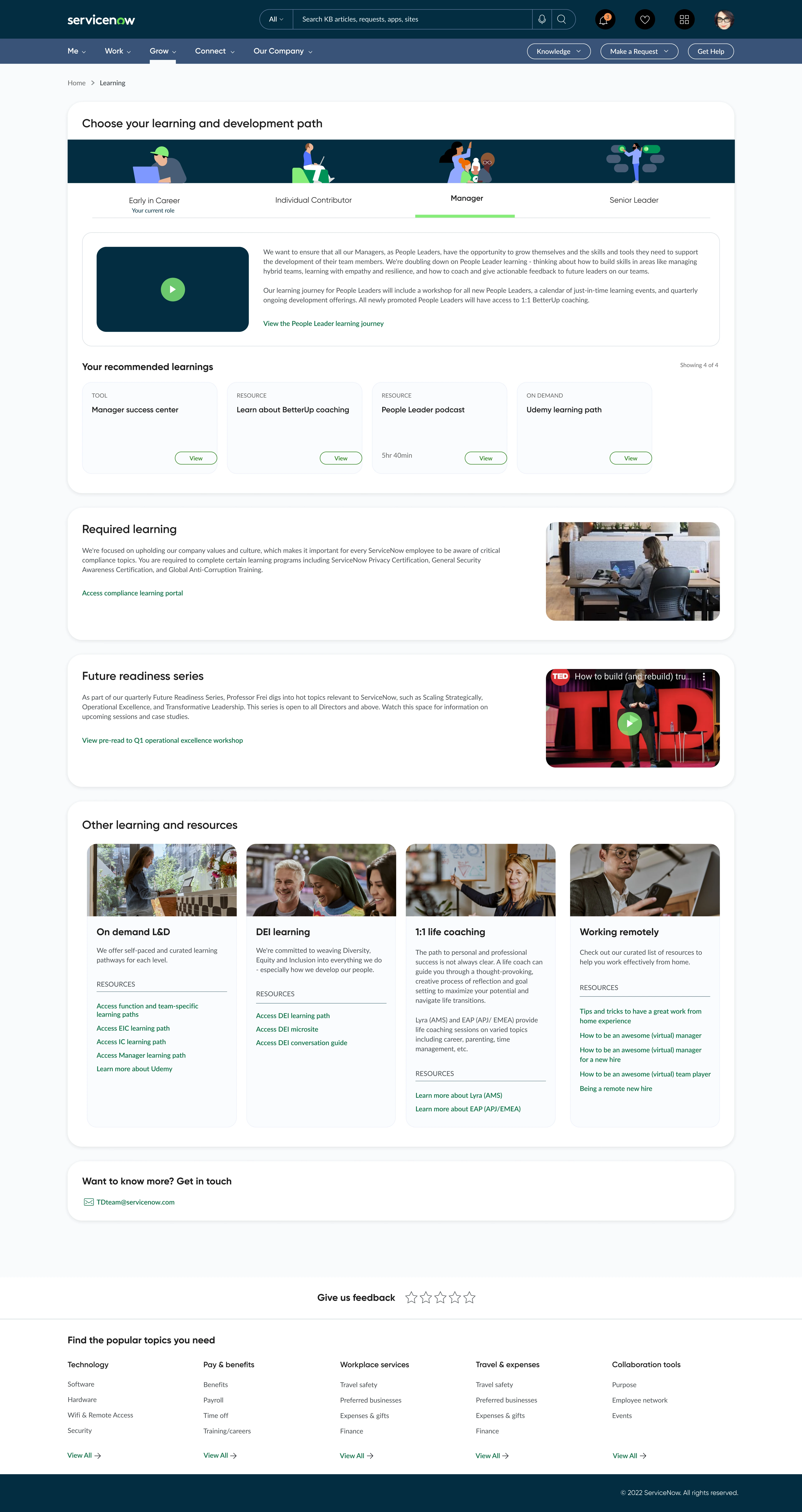Open Access DEI microsite link
The height and width of the screenshot is (1512, 802).
287,1029
